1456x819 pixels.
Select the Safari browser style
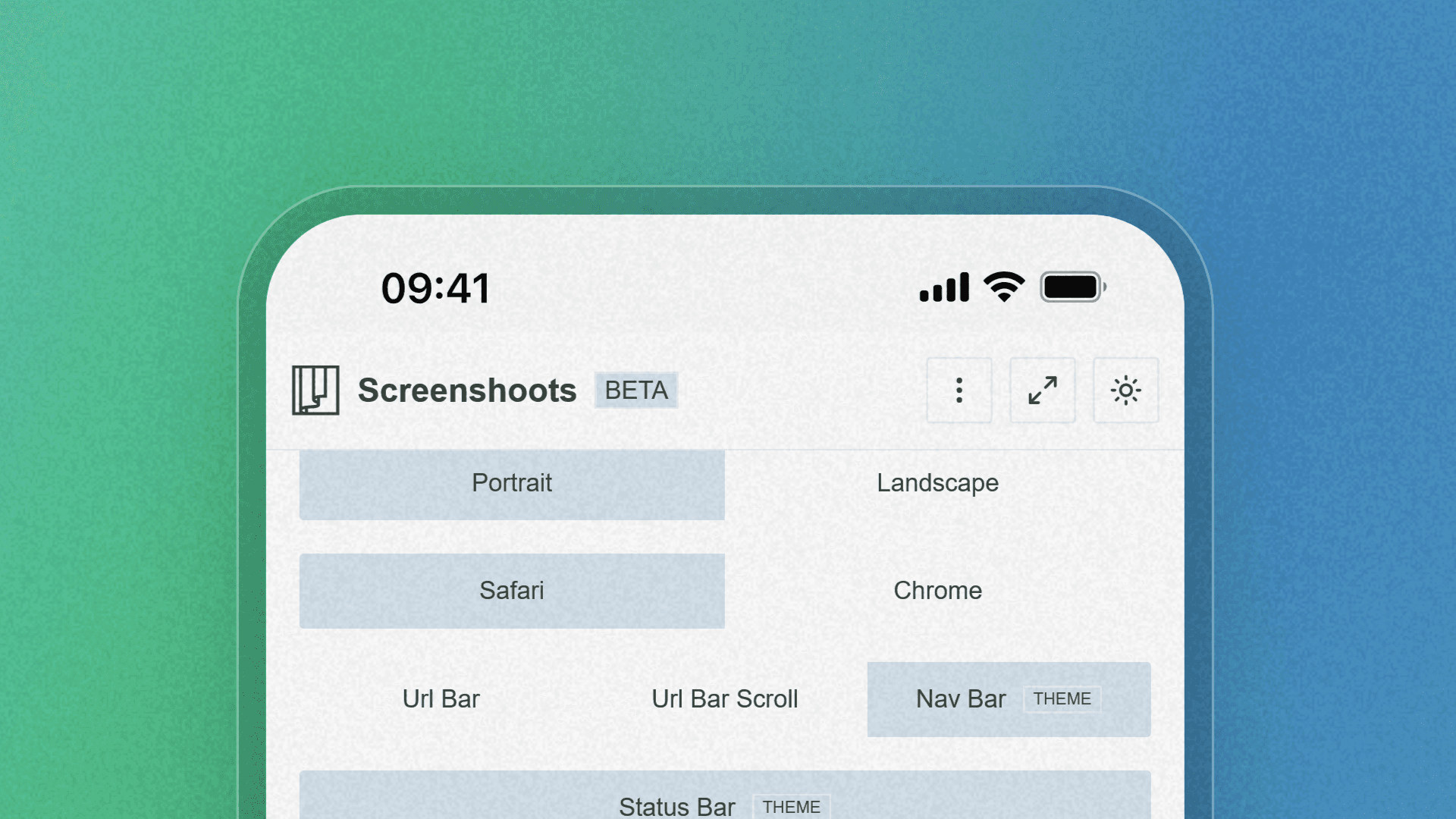pyautogui.click(x=512, y=591)
